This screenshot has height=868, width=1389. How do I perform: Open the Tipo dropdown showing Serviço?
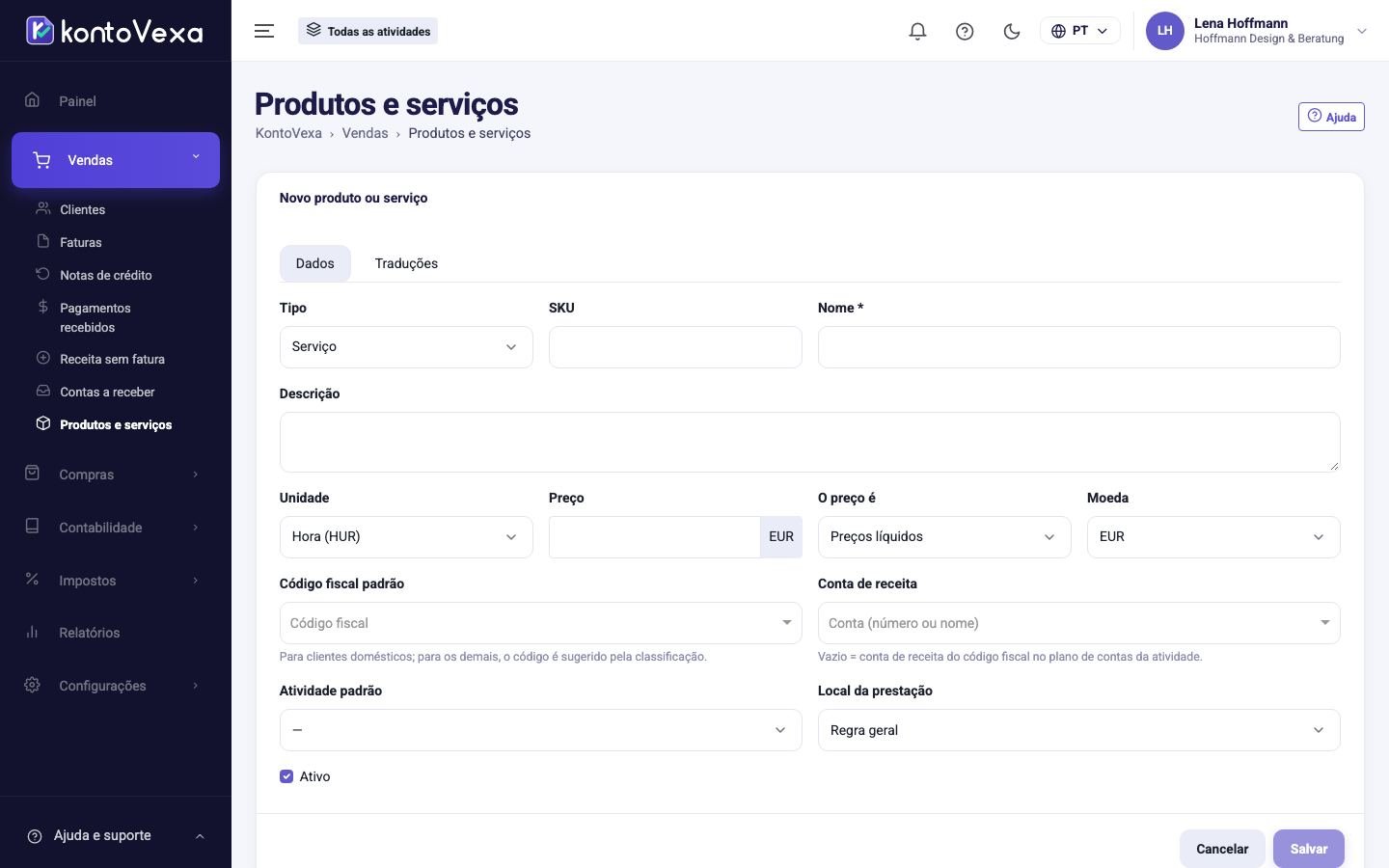[406, 347]
